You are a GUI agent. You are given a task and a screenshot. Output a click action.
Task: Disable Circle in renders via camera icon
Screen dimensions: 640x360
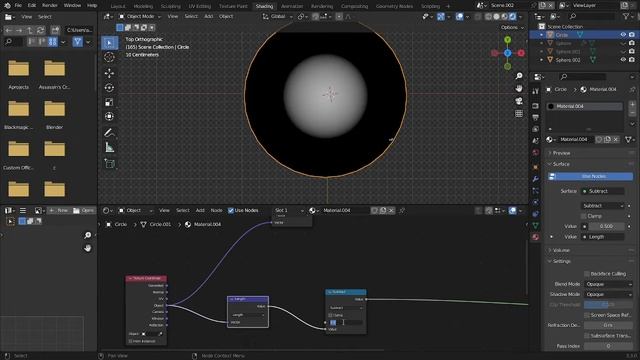tap(632, 35)
